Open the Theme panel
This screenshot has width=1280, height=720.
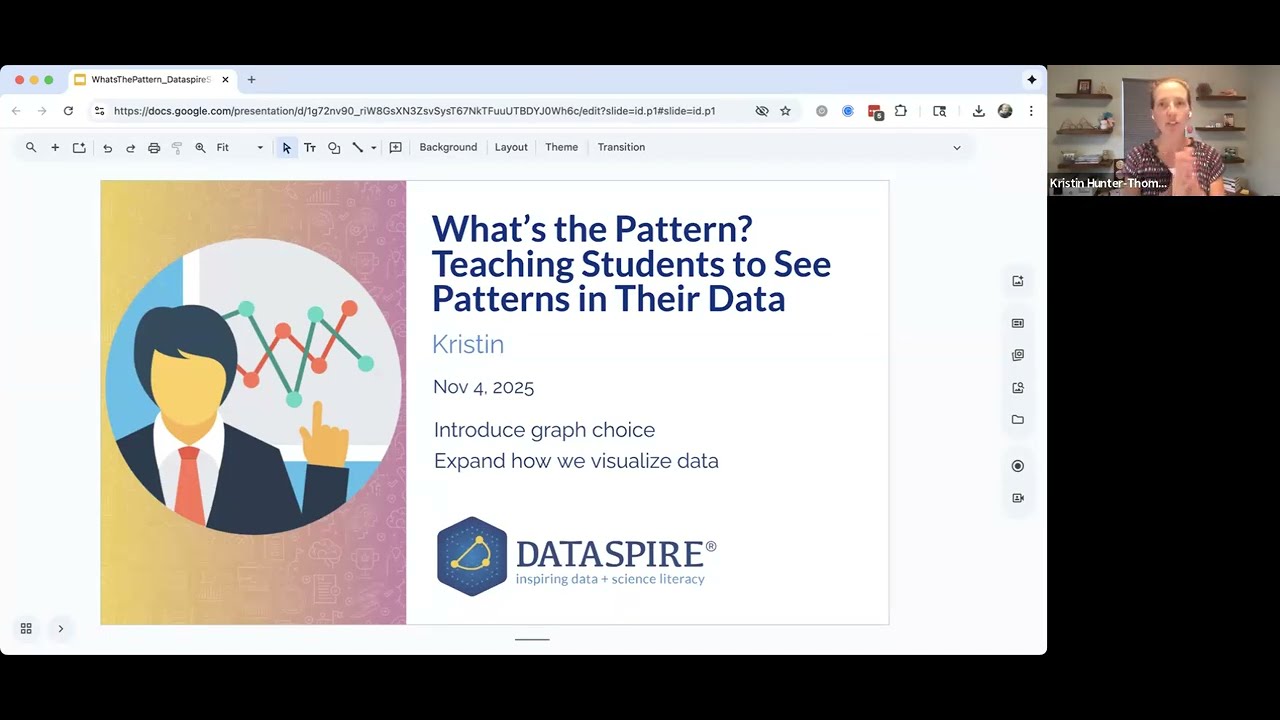(561, 147)
